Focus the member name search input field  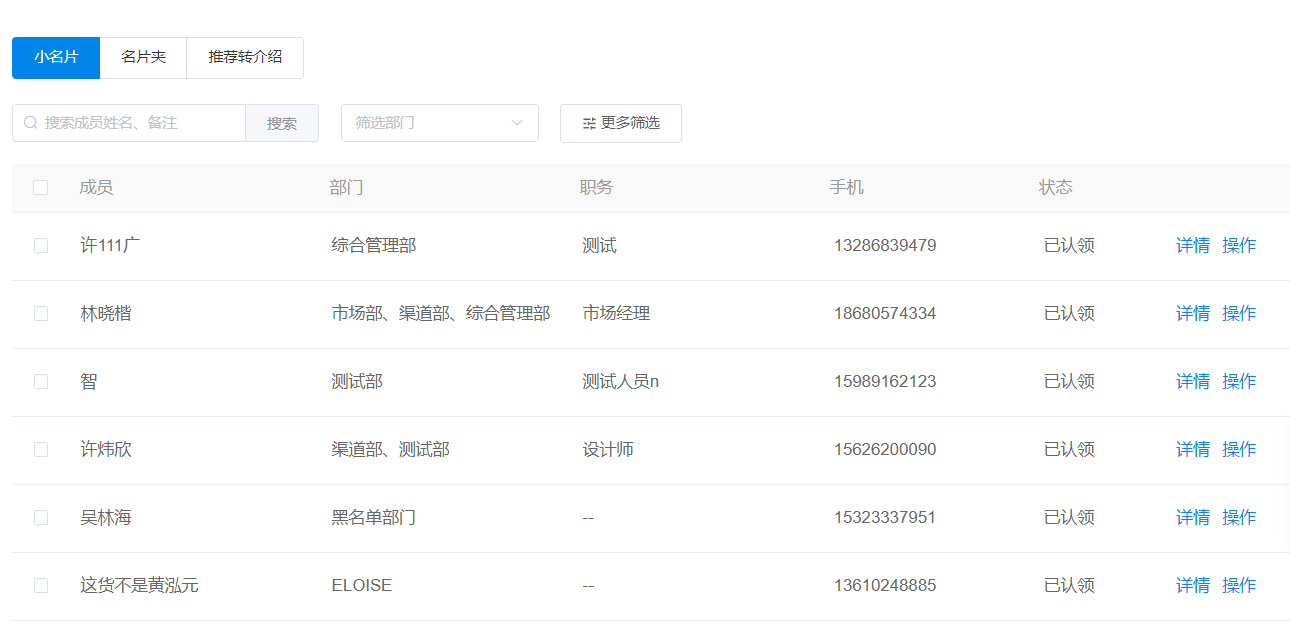(140, 123)
